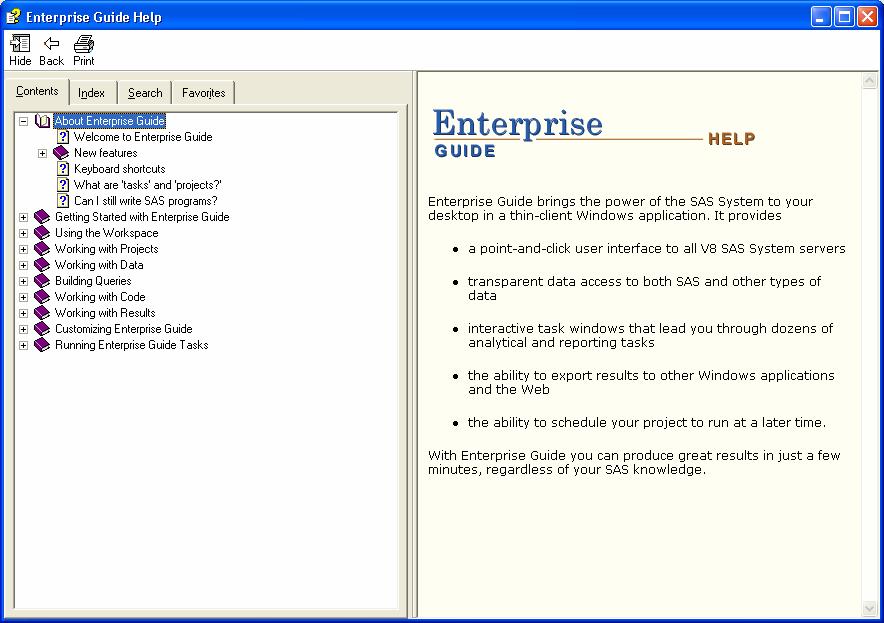Click the question page icon for What are 'tasks' and 'projects?'
The height and width of the screenshot is (623, 884).
point(63,185)
